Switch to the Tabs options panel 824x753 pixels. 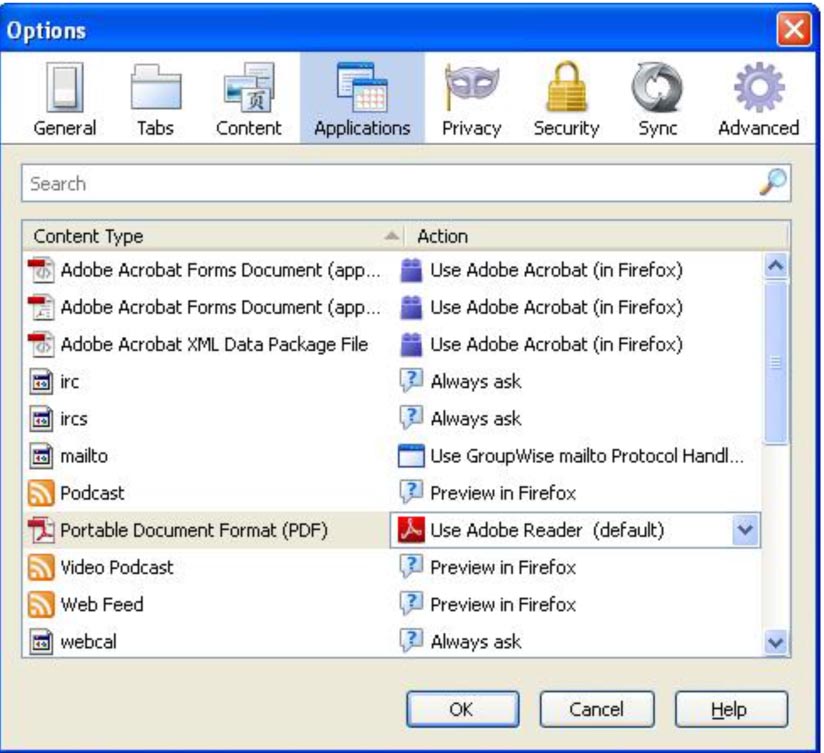155,99
